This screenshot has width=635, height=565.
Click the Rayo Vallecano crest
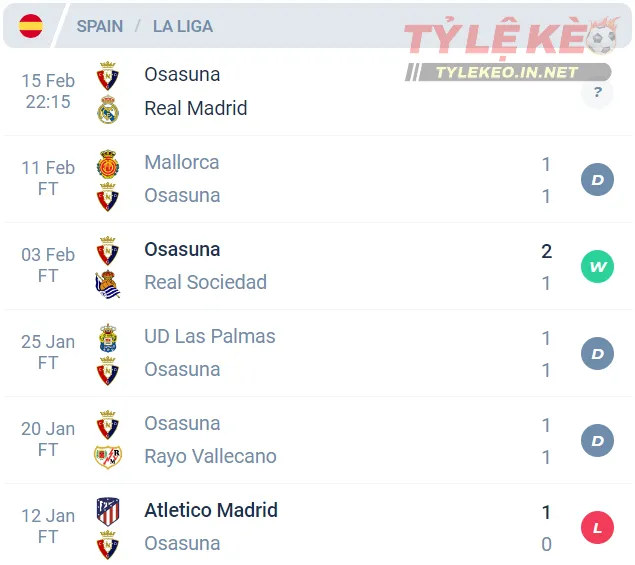point(108,457)
